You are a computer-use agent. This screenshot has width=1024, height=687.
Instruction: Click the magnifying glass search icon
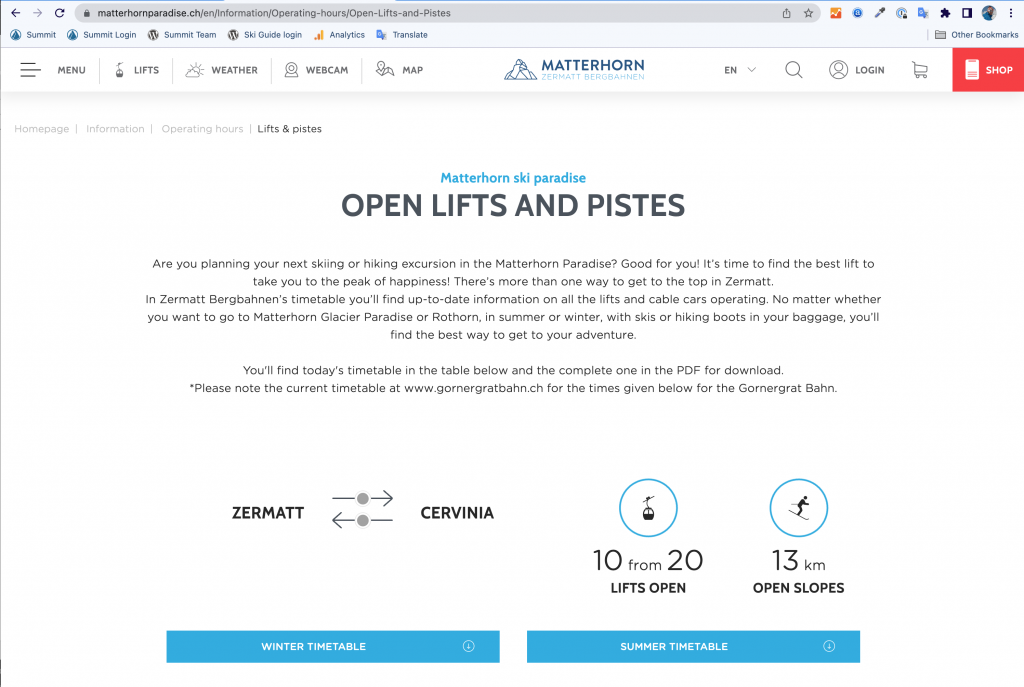[793, 70]
